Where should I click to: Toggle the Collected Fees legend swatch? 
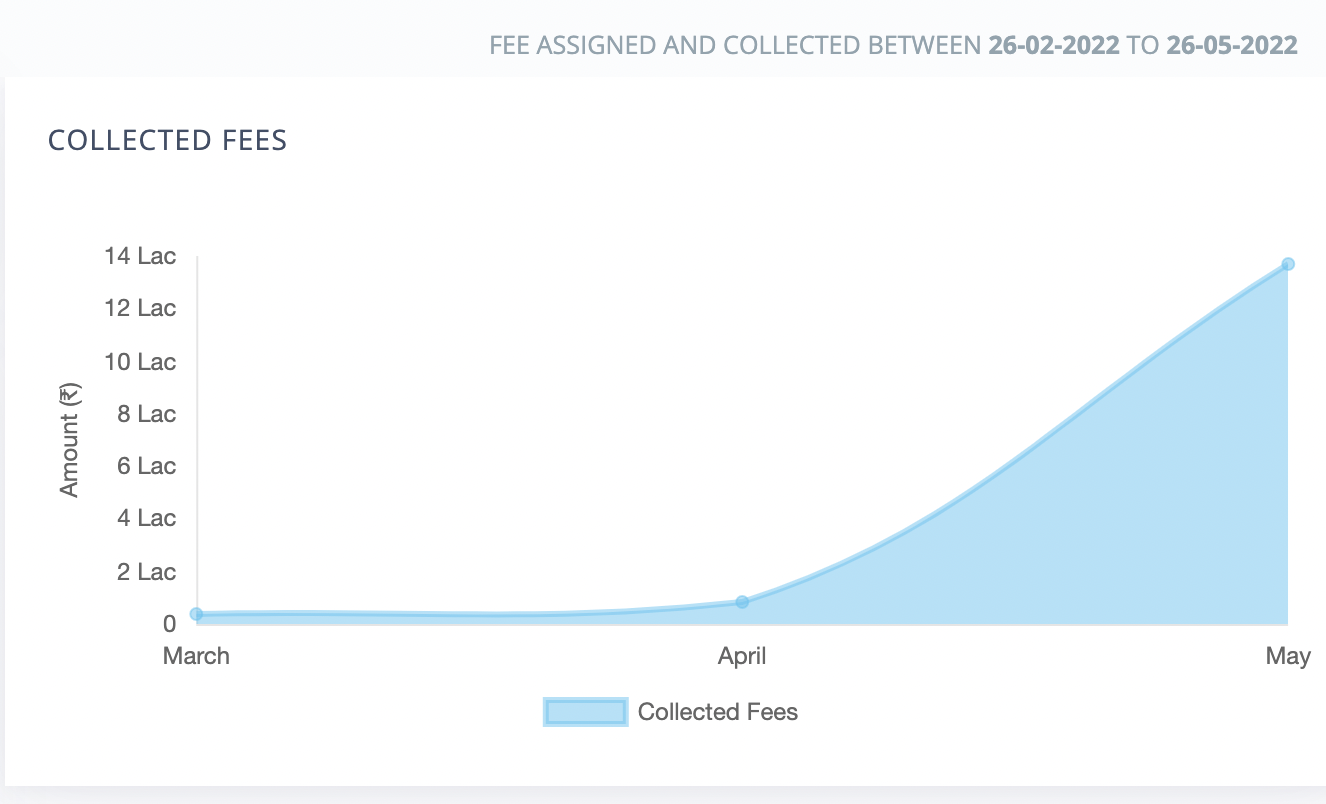coord(586,712)
